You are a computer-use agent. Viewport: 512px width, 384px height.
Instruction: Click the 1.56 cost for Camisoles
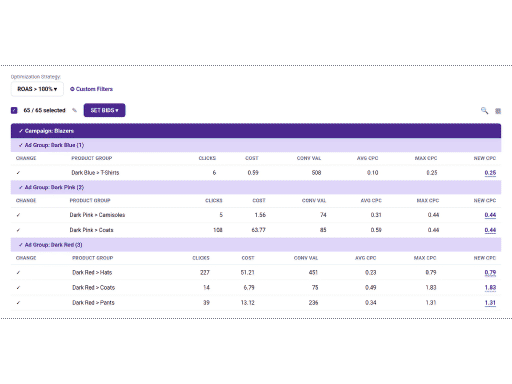click(260, 215)
